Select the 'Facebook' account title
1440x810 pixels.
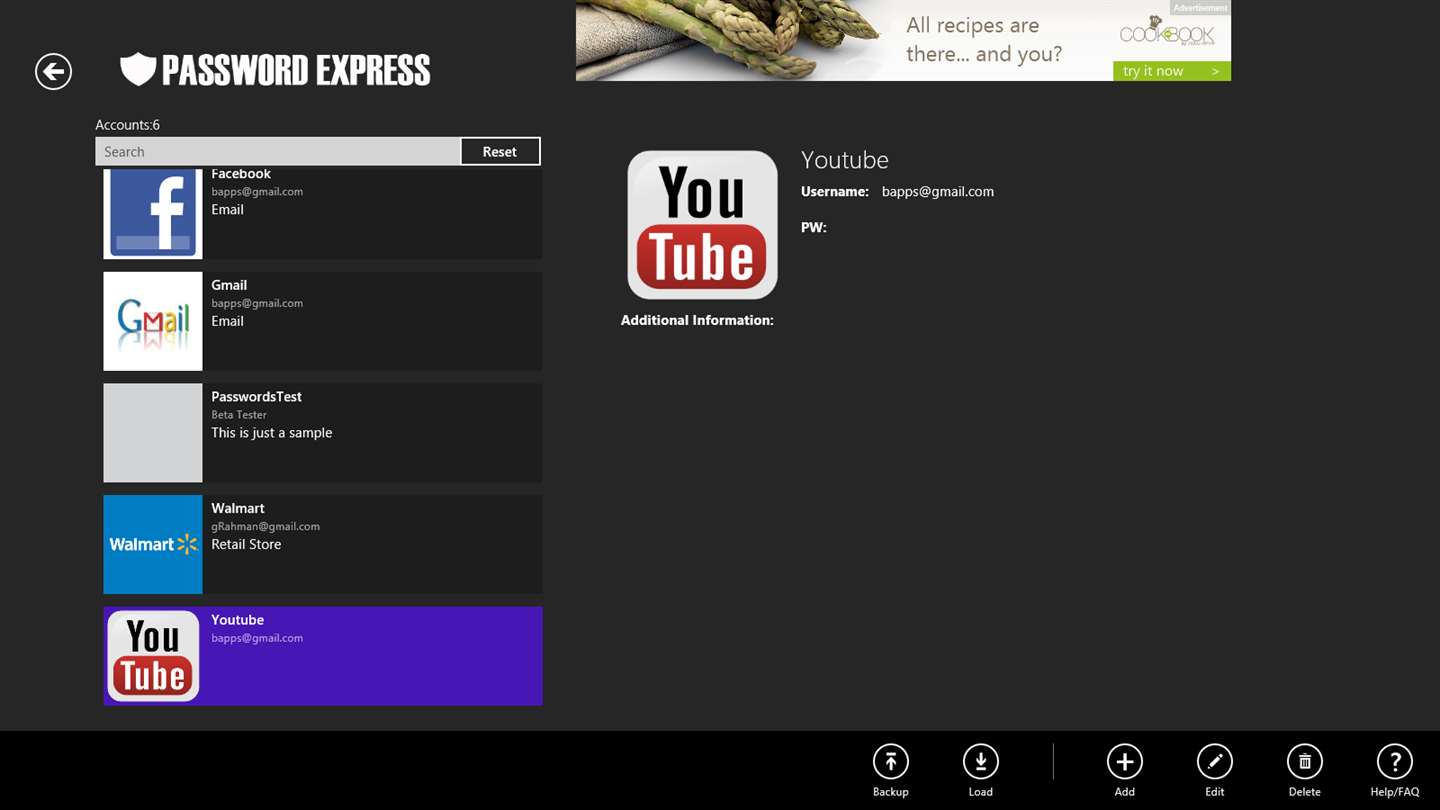pyautogui.click(x=241, y=174)
